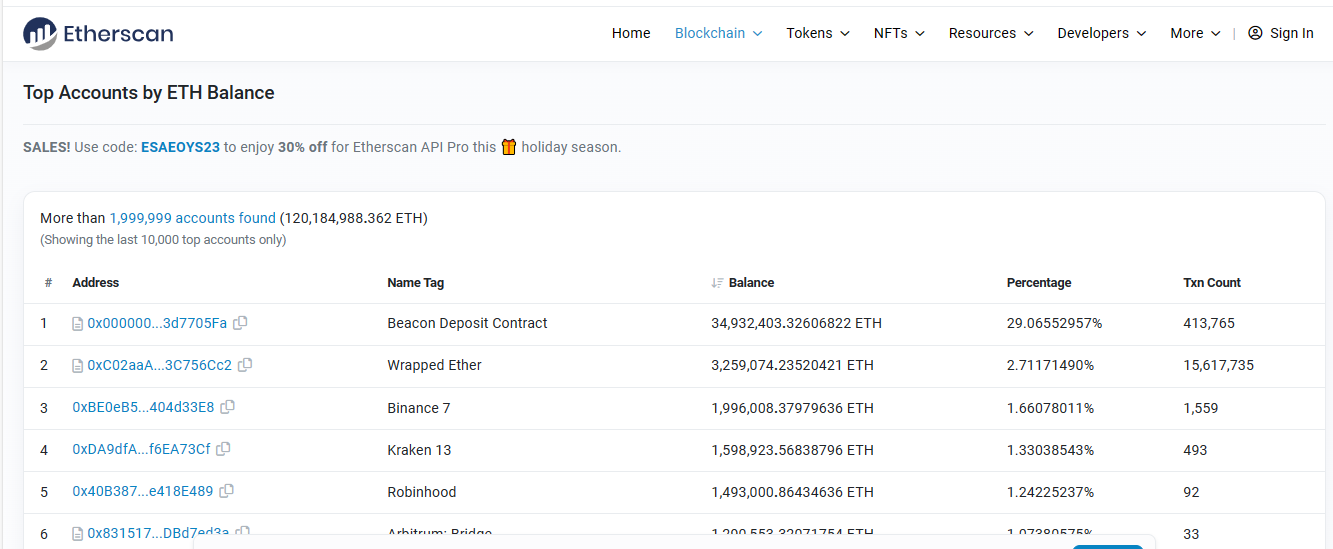The width and height of the screenshot is (1333, 549).
Task: Click percentage 29.06552957%
Action: (x=1055, y=323)
